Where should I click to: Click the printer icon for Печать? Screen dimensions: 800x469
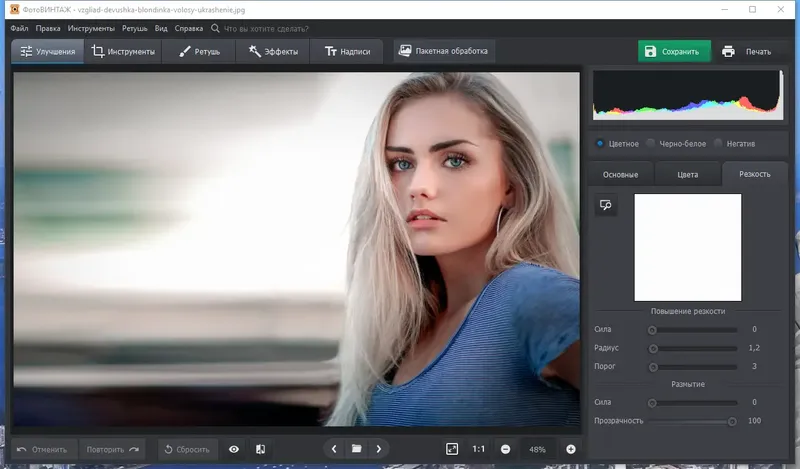click(x=729, y=51)
